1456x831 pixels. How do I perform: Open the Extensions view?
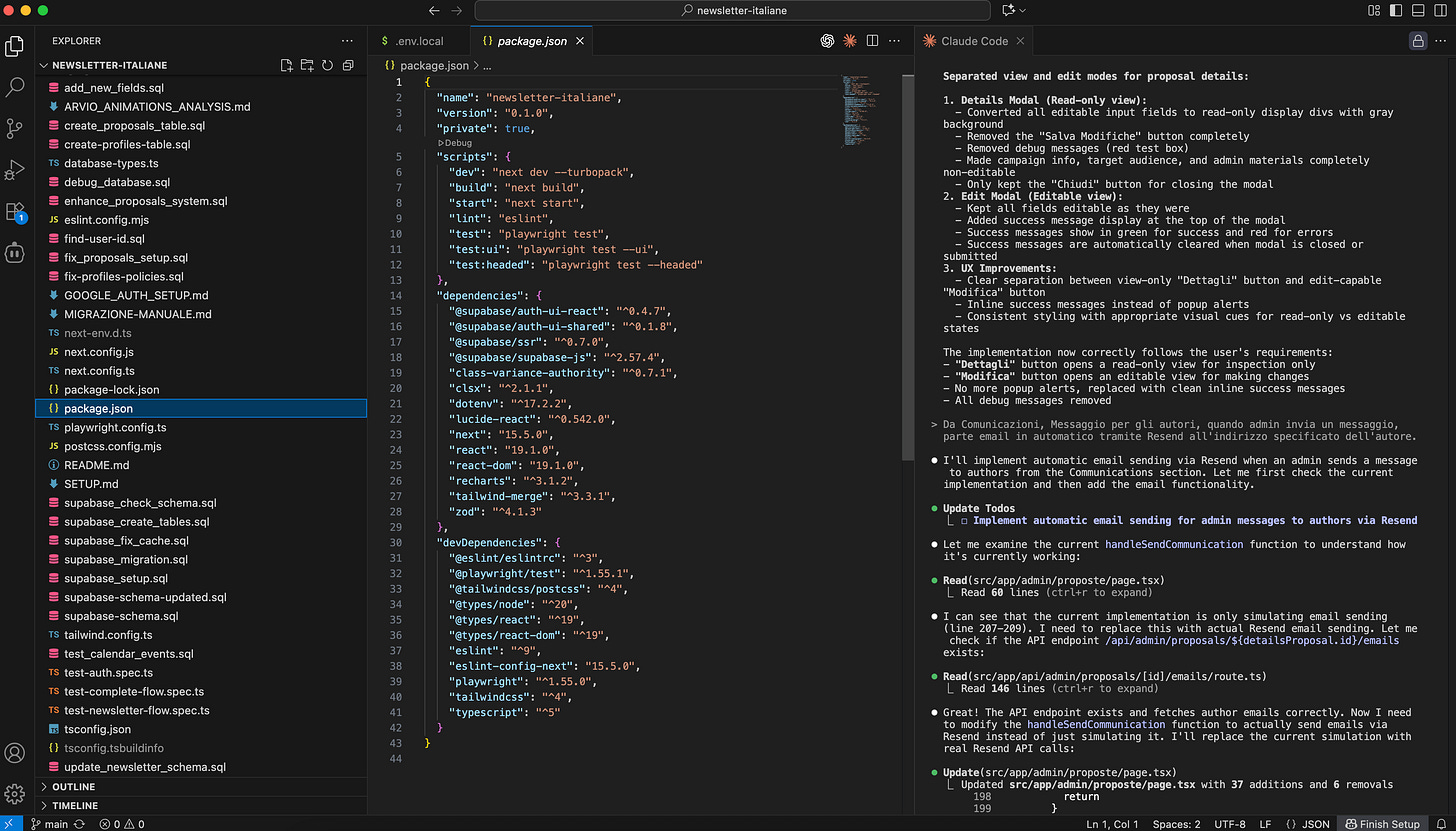tap(15, 212)
